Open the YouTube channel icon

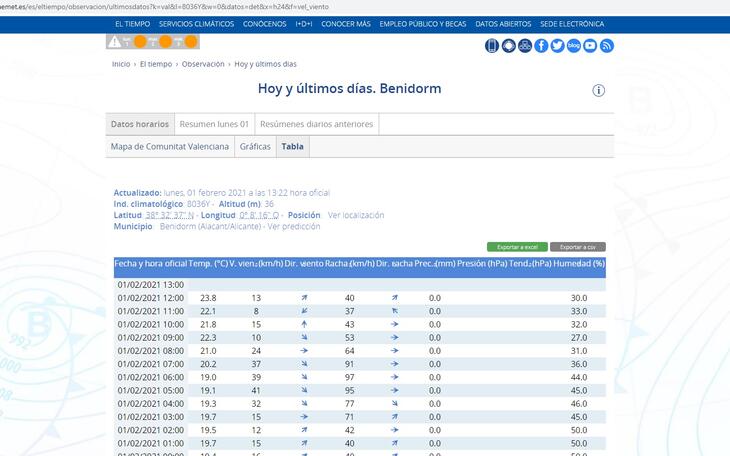click(590, 46)
